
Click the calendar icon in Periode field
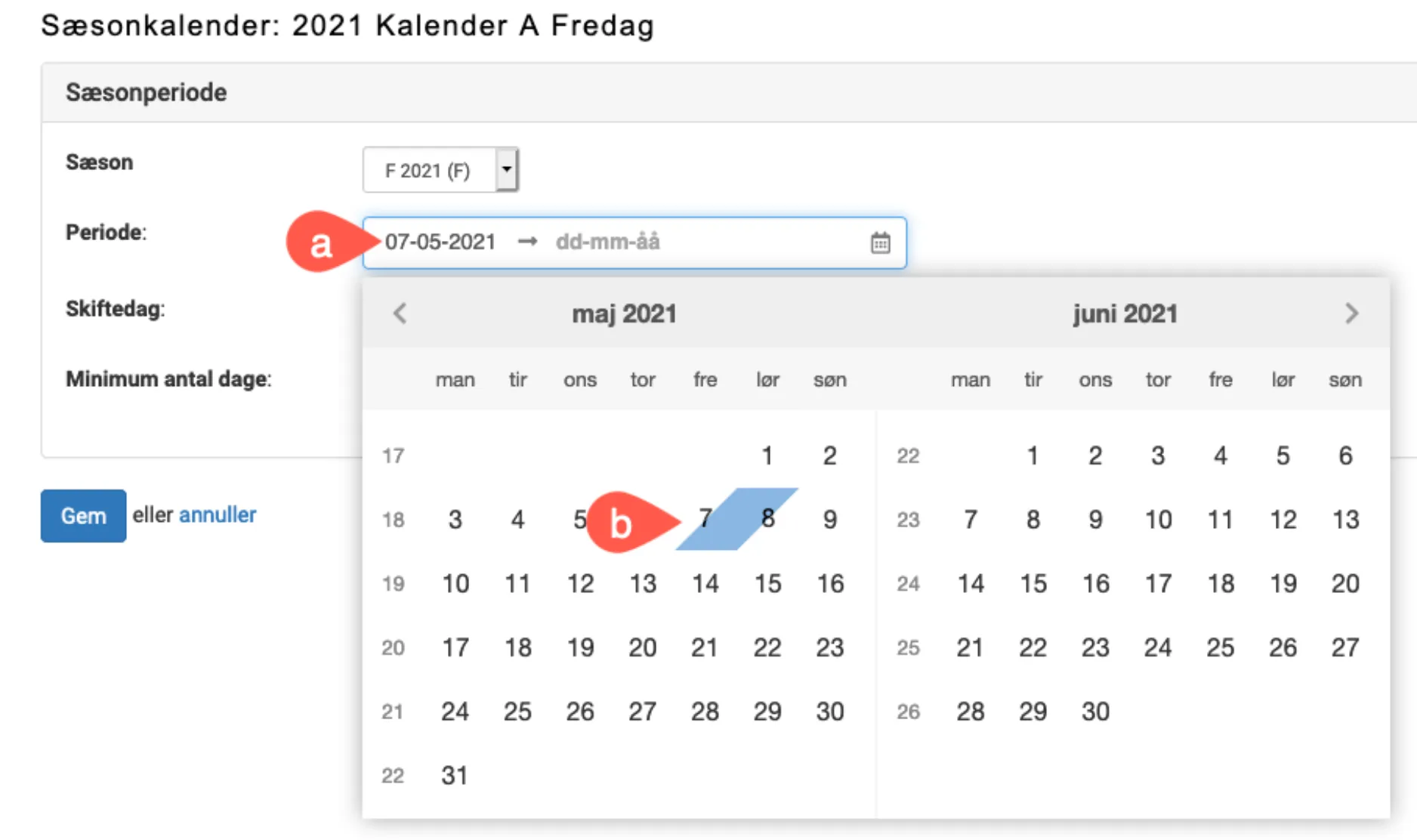coord(880,243)
